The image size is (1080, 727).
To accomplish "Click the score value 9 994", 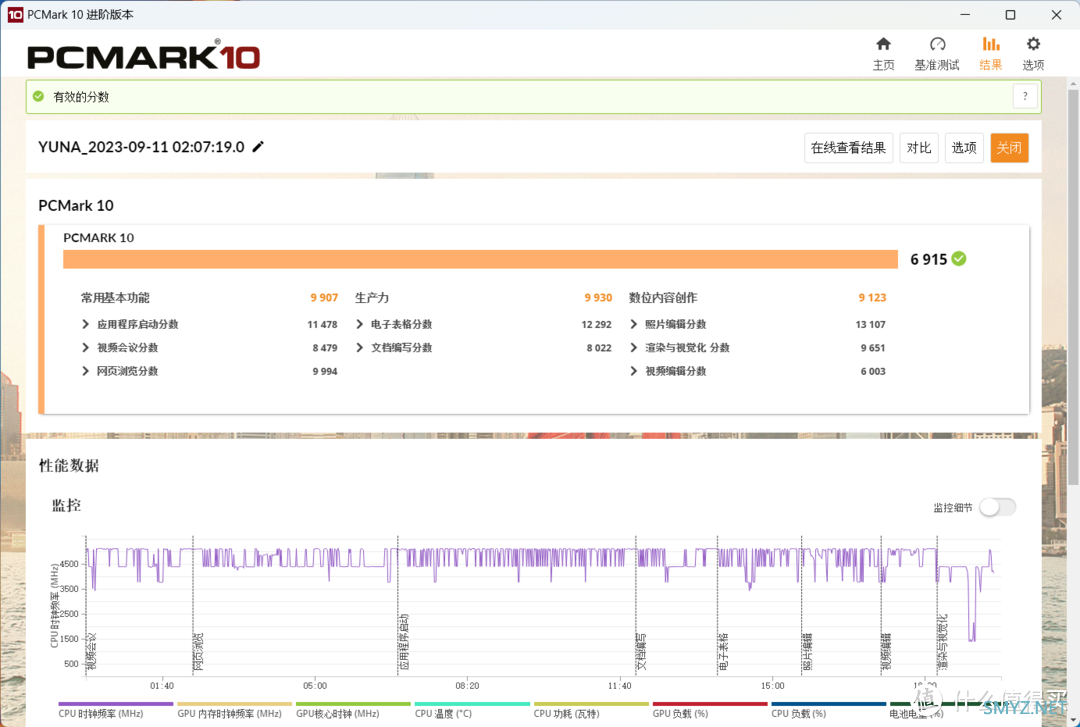I will pyautogui.click(x=325, y=371).
